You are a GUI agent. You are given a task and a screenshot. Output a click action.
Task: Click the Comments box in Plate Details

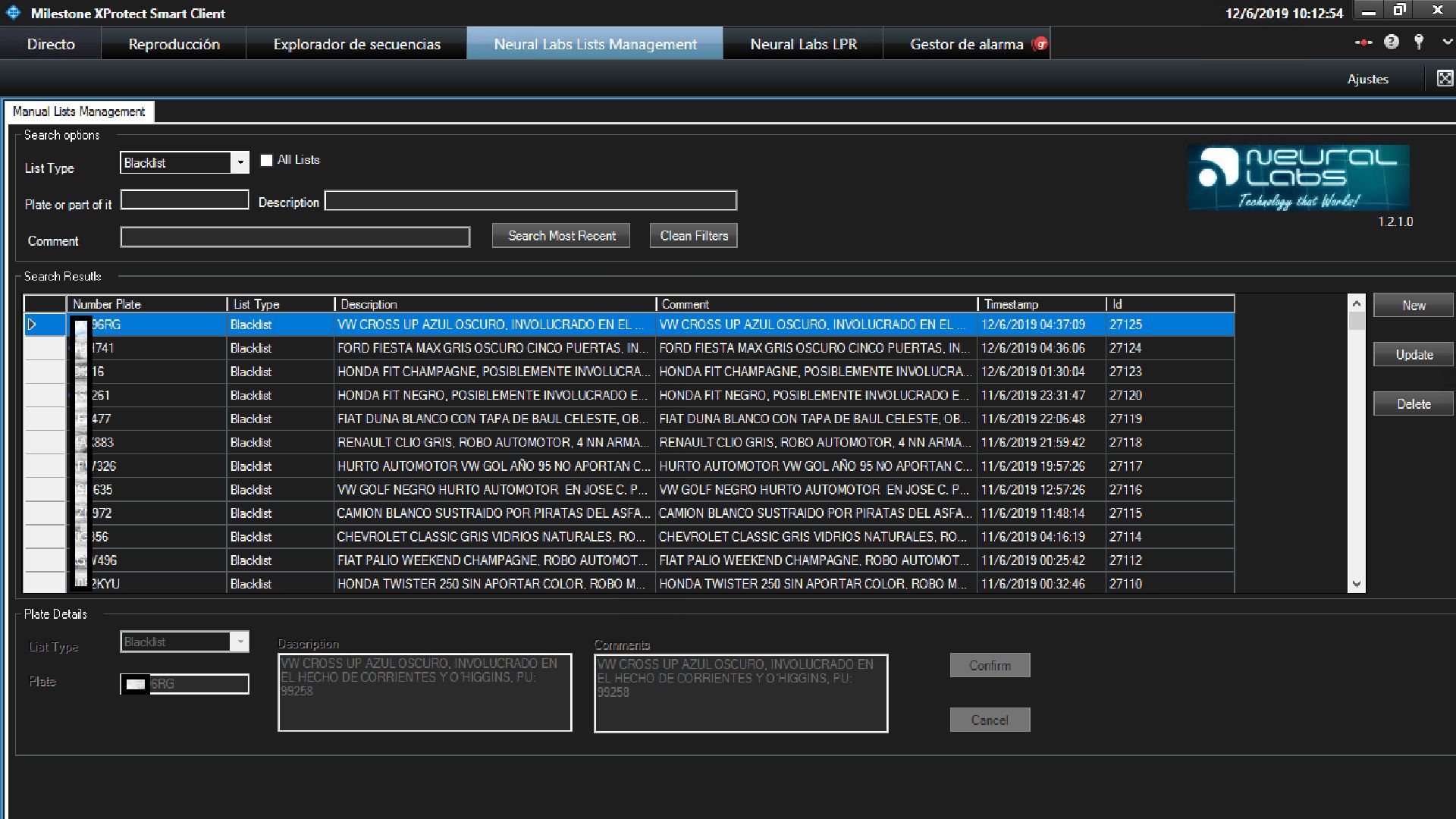click(x=741, y=693)
